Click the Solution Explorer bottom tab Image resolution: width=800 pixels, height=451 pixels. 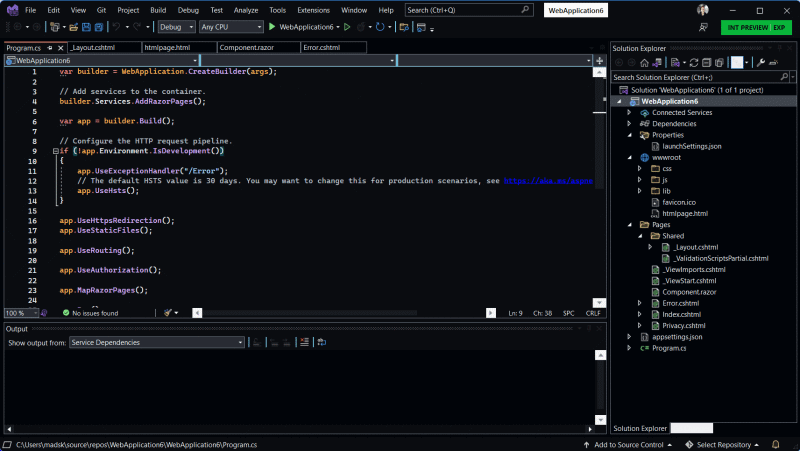(640, 429)
